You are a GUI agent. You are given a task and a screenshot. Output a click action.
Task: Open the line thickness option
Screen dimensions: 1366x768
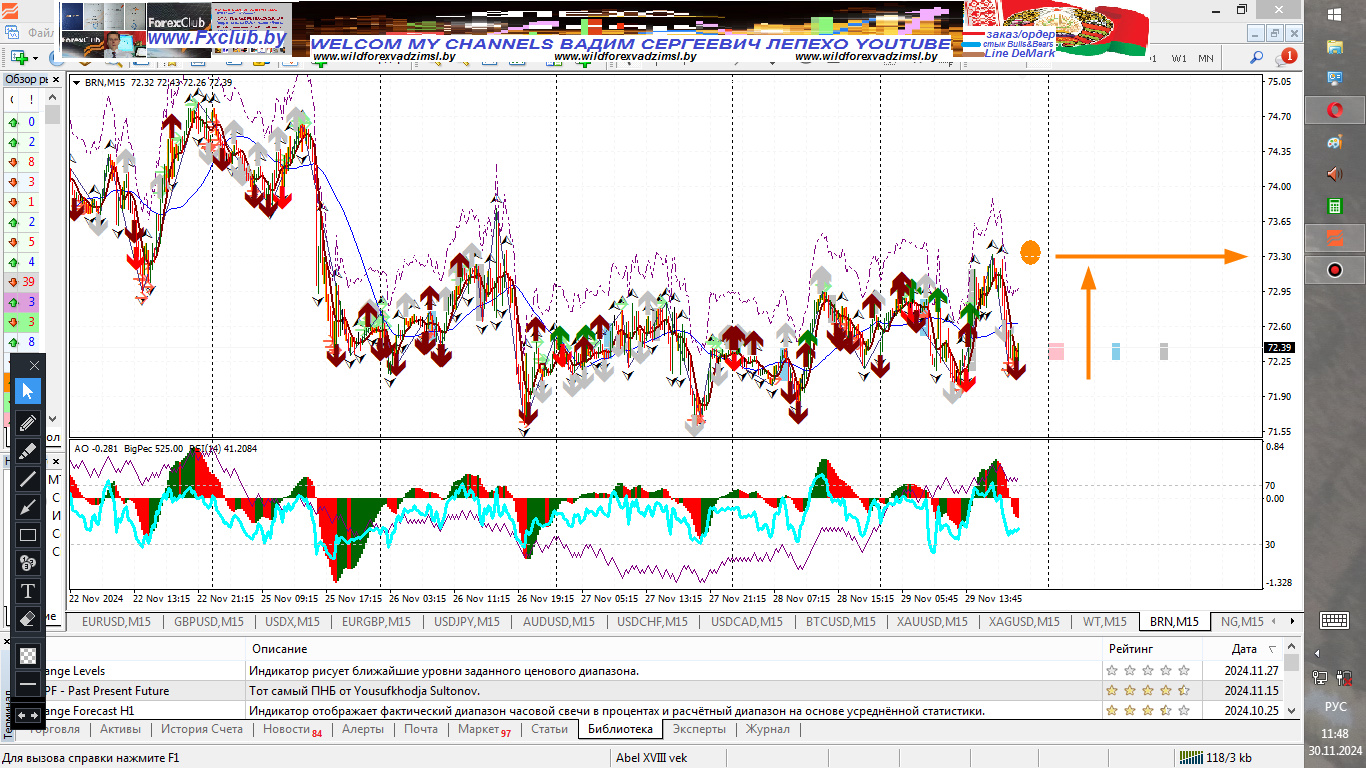pyautogui.click(x=28, y=684)
